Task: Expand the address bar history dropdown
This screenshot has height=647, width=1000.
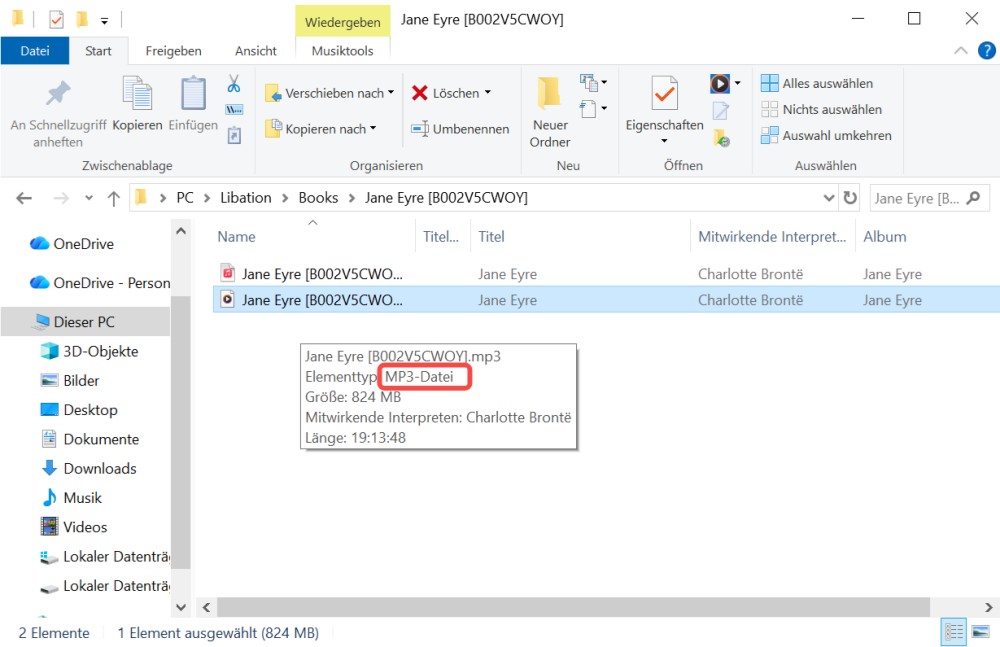Action: point(828,198)
